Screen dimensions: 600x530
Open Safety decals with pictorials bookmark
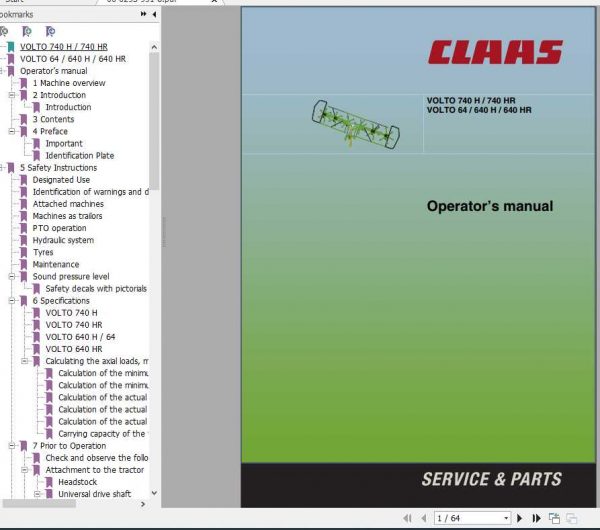click(x=96, y=288)
